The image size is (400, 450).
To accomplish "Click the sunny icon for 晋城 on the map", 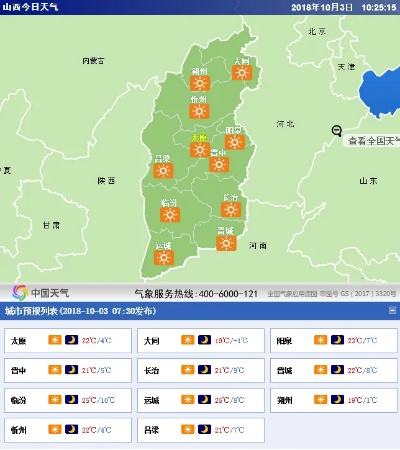I will coord(226,243).
